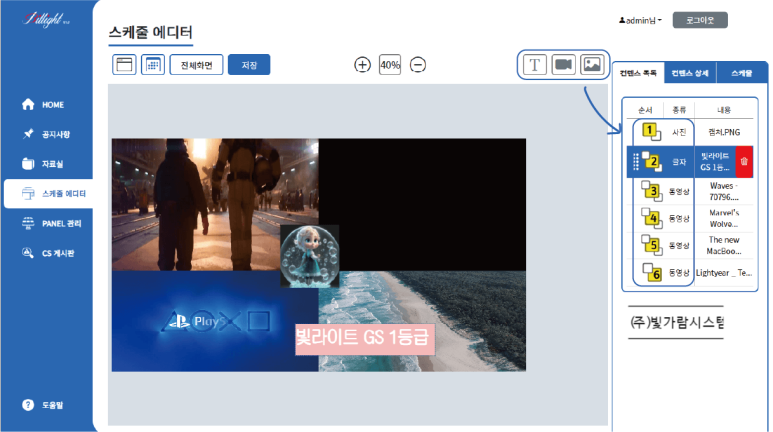Open 도움말 help at the sidebar bottom
Viewport: 773px width, 432px height.
coord(42,405)
